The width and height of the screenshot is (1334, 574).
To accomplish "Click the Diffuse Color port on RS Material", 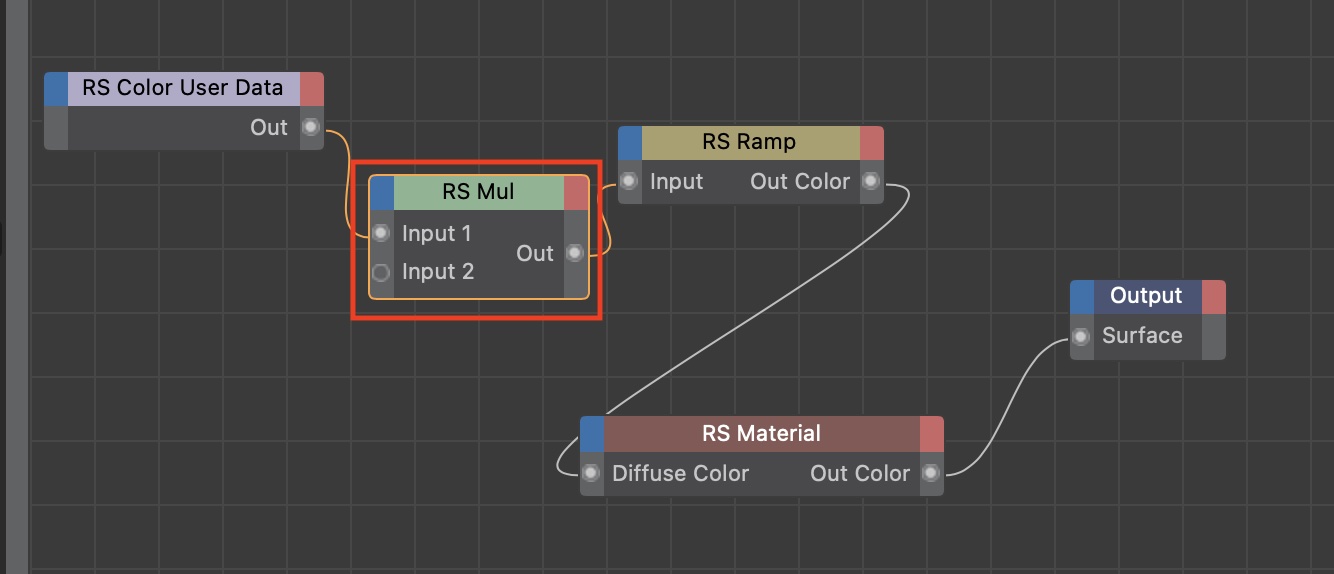I will pyautogui.click(x=591, y=473).
